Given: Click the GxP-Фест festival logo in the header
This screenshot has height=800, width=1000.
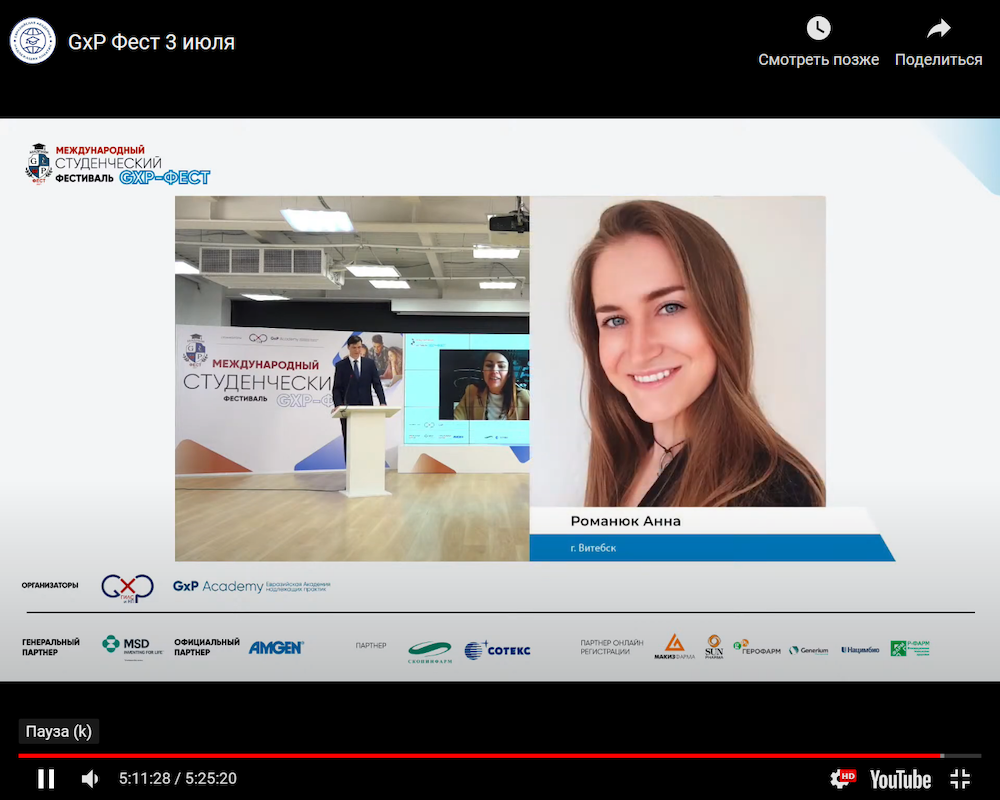Looking at the screenshot, I should click(x=118, y=163).
